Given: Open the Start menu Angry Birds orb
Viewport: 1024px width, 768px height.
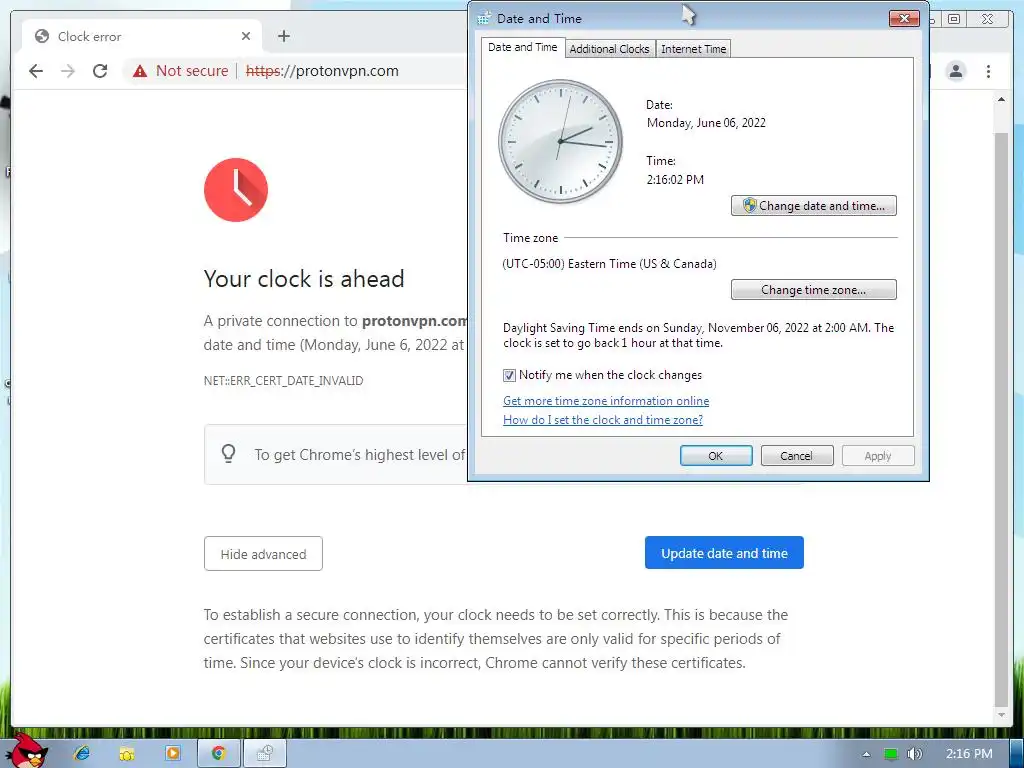Looking at the screenshot, I should click(29, 751).
